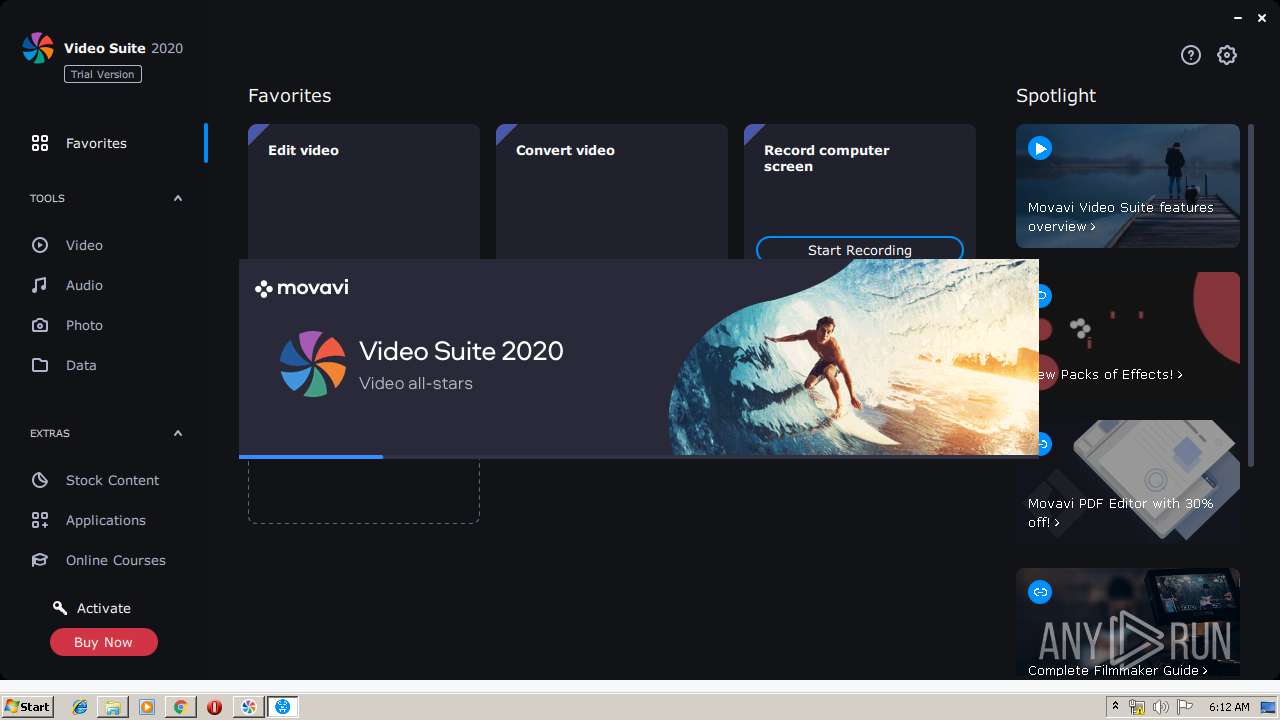1280x720 pixels.
Task: Click the taskbar clock showing 6:12 AM
Action: (x=1229, y=707)
